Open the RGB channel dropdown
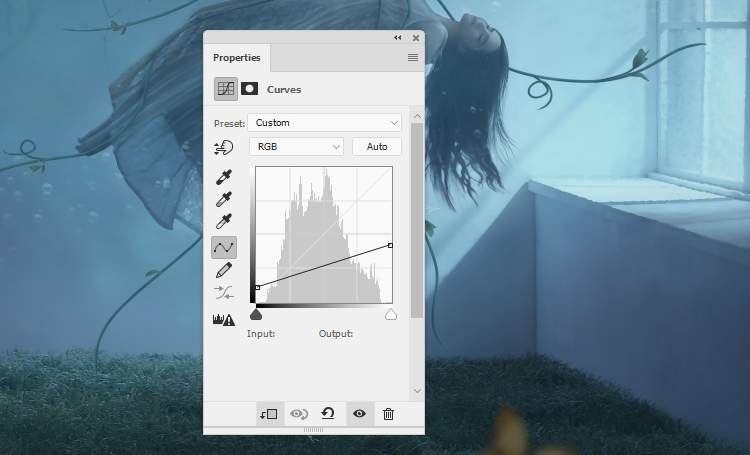Screen dimensions: 750x455 (296, 147)
